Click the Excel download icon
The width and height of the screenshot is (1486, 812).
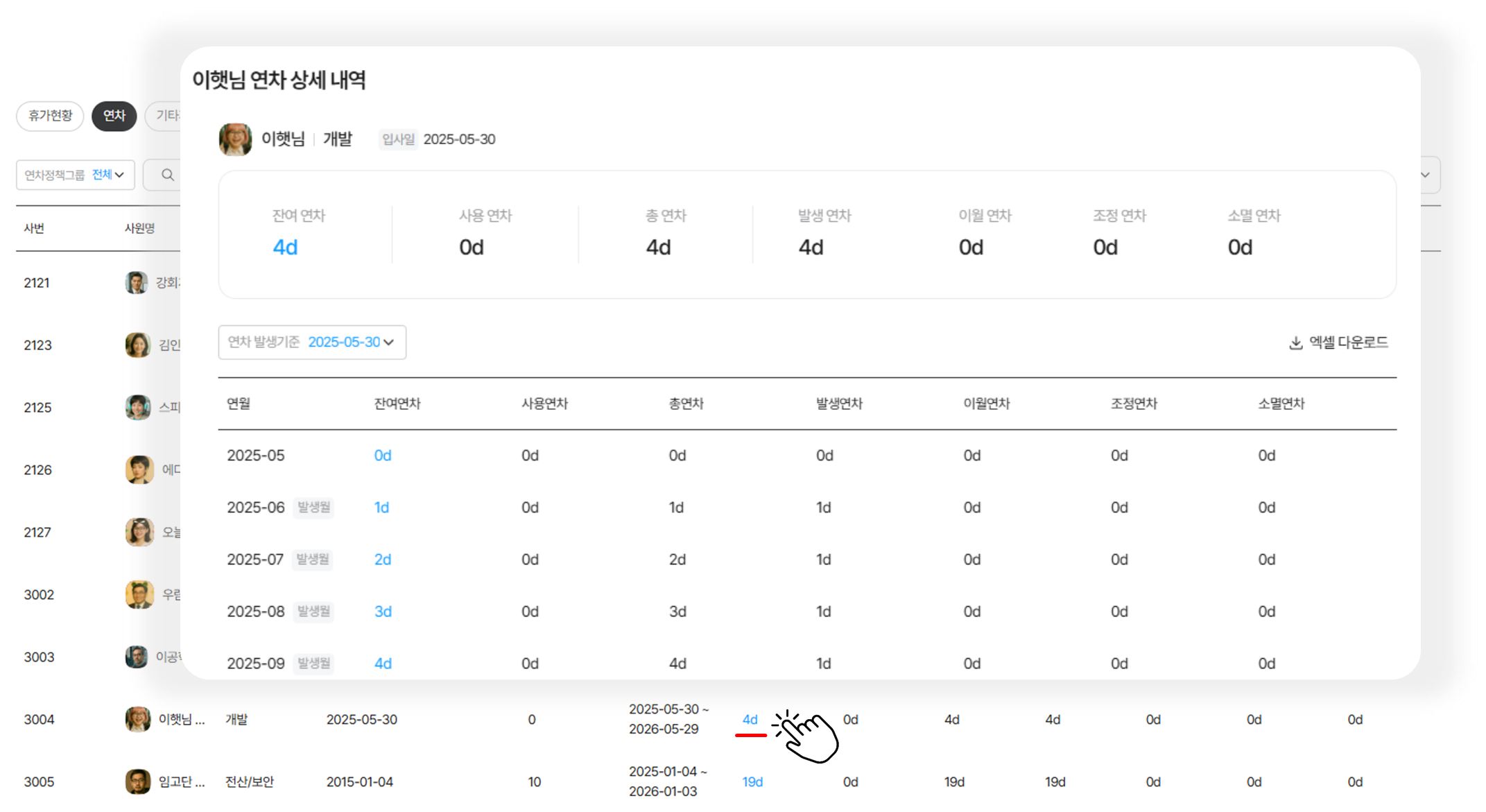[1295, 343]
